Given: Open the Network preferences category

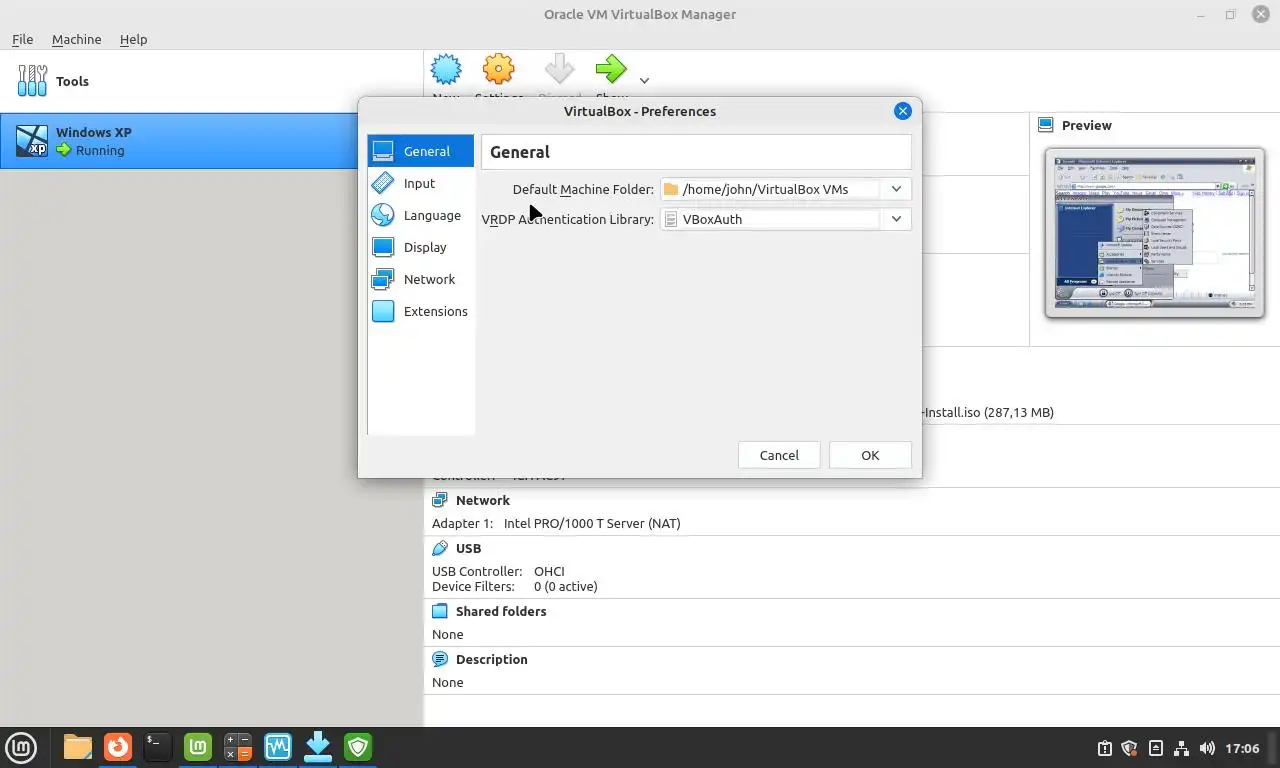Looking at the screenshot, I should [x=420, y=279].
